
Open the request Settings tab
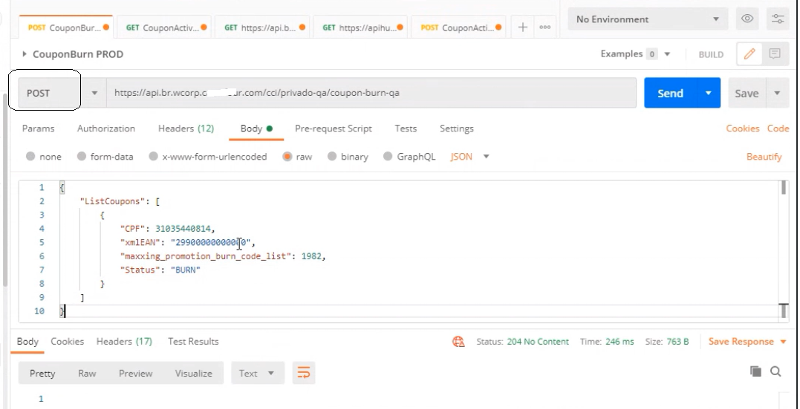(x=457, y=129)
